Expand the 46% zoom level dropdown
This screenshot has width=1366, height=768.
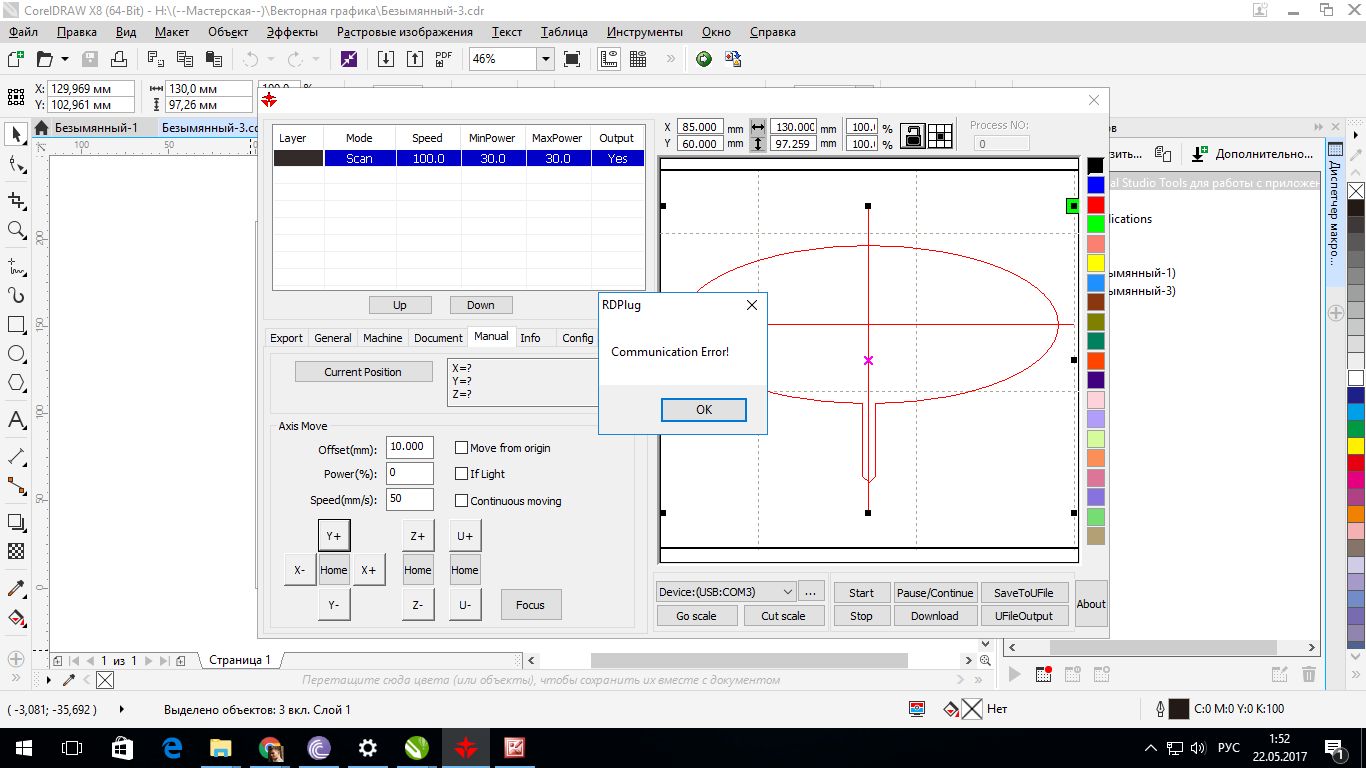click(545, 59)
